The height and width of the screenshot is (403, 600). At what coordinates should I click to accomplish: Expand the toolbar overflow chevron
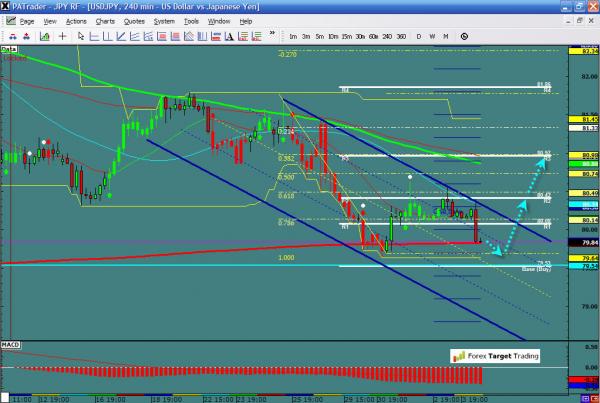(271, 35)
